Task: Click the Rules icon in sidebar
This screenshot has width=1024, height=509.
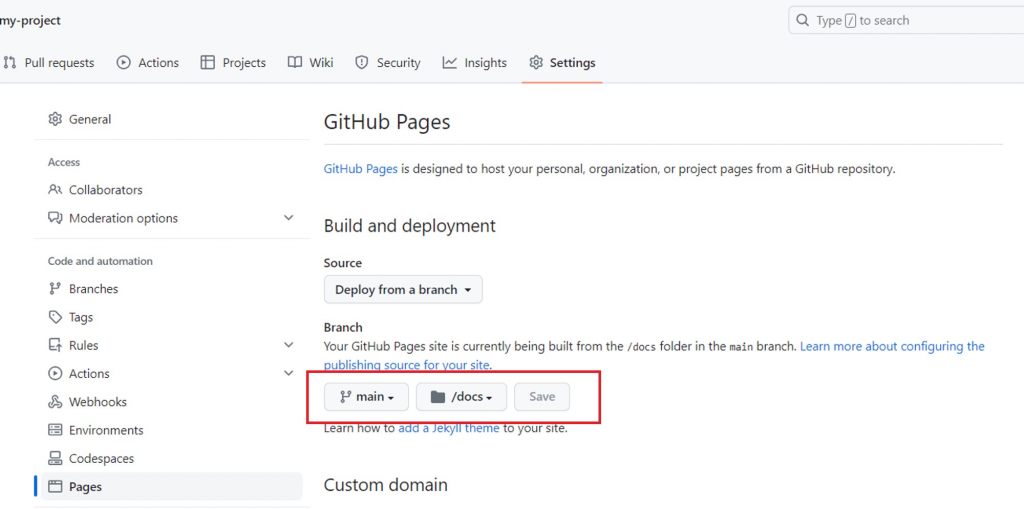Action: [55, 345]
